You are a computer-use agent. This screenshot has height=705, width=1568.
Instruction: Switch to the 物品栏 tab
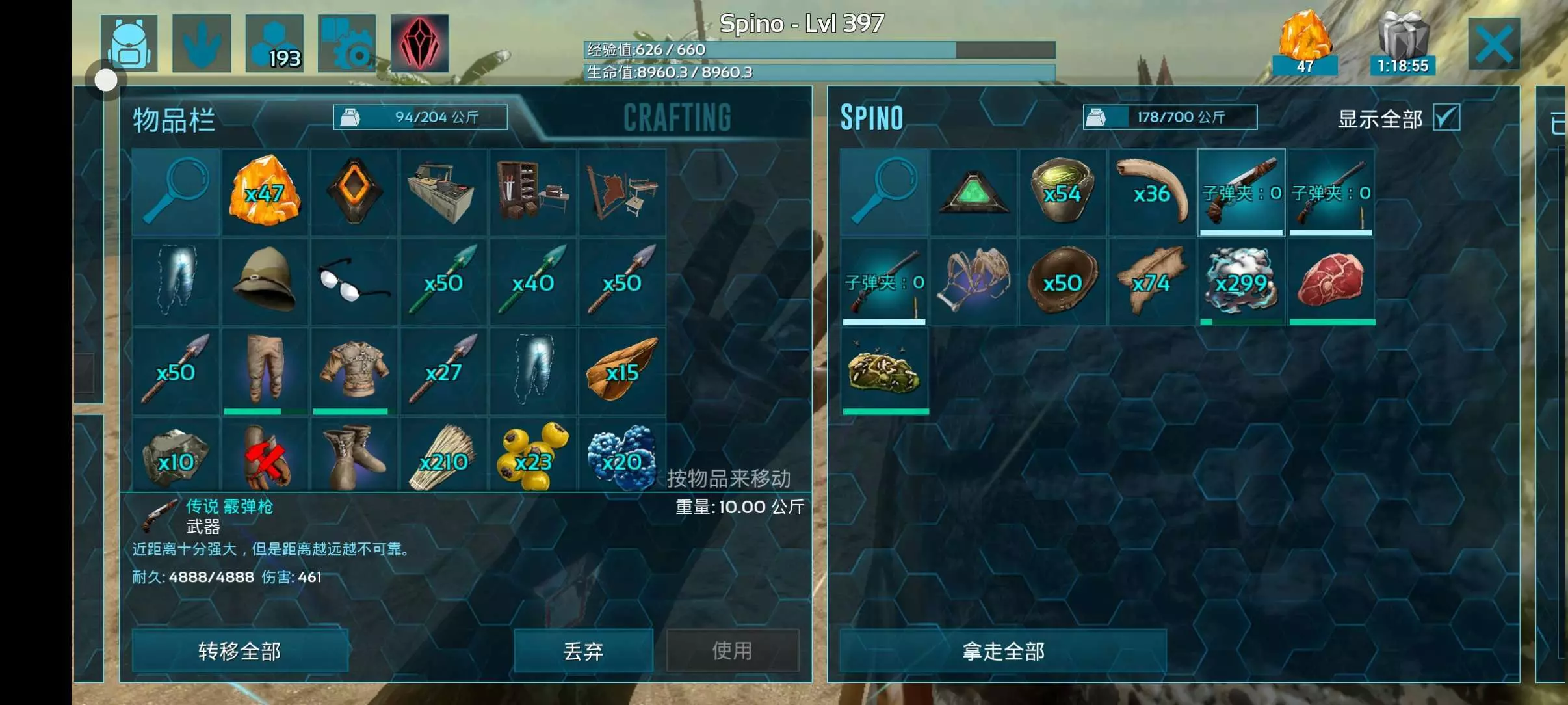pos(174,120)
